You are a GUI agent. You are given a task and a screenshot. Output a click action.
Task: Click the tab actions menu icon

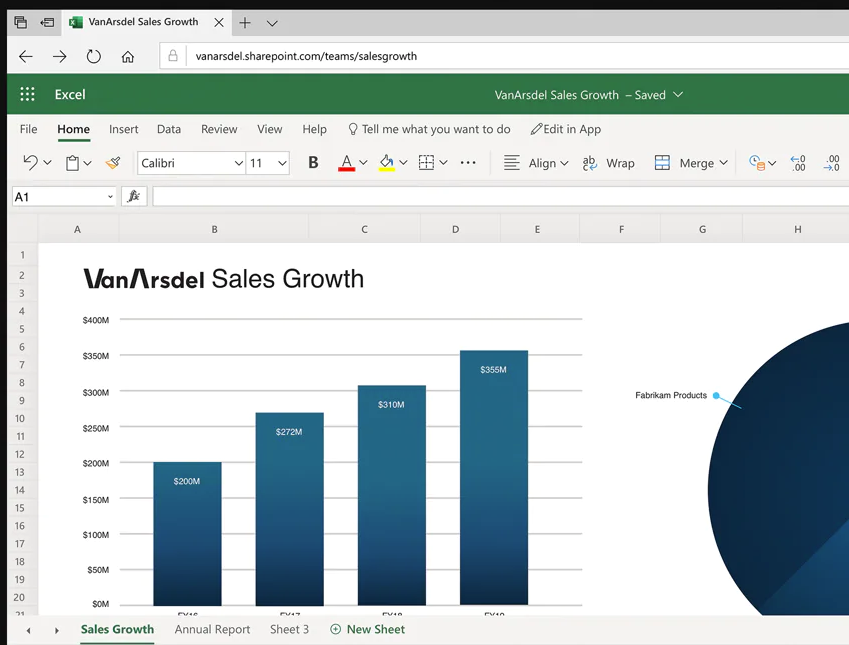[x=21, y=22]
